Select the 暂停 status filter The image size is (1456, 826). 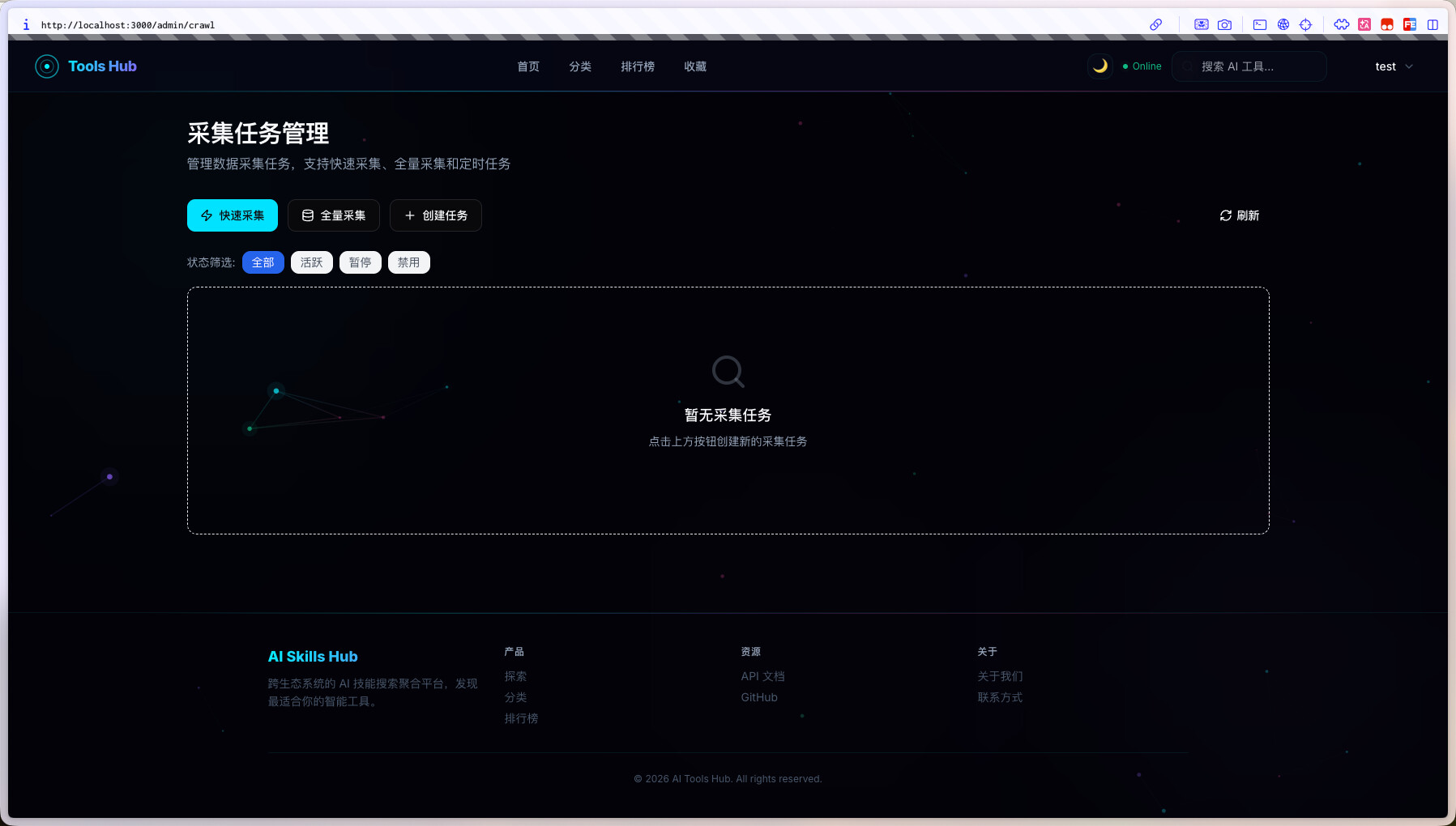coord(360,262)
